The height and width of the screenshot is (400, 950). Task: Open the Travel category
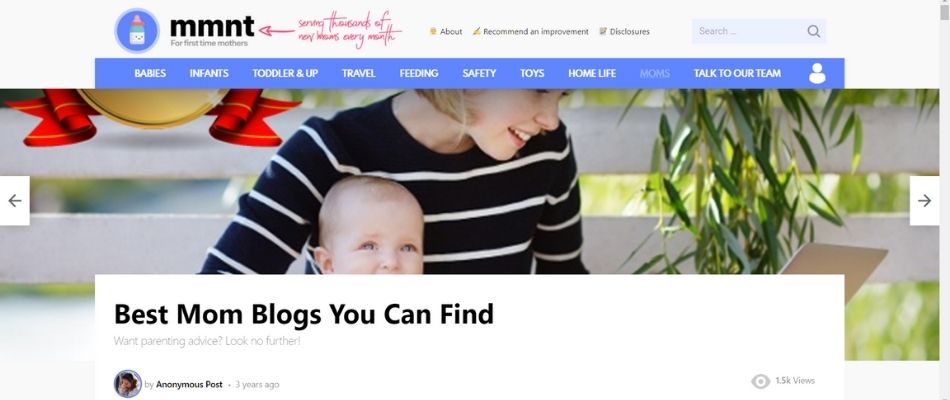[x=359, y=73]
